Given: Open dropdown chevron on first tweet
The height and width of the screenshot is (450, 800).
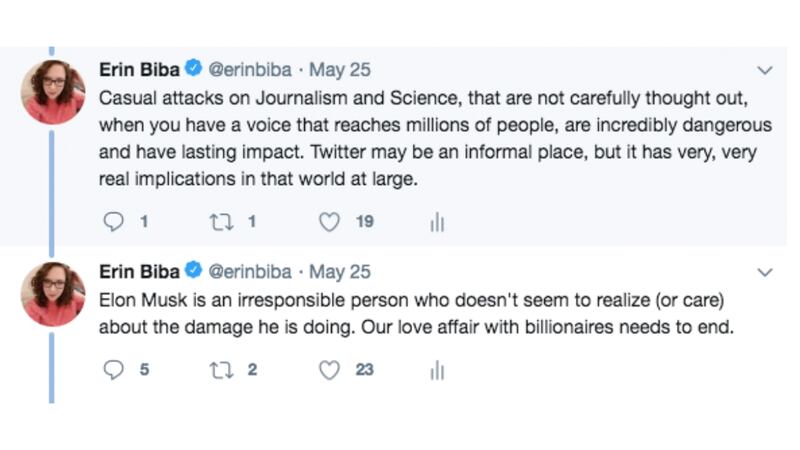Looking at the screenshot, I should tap(765, 71).
